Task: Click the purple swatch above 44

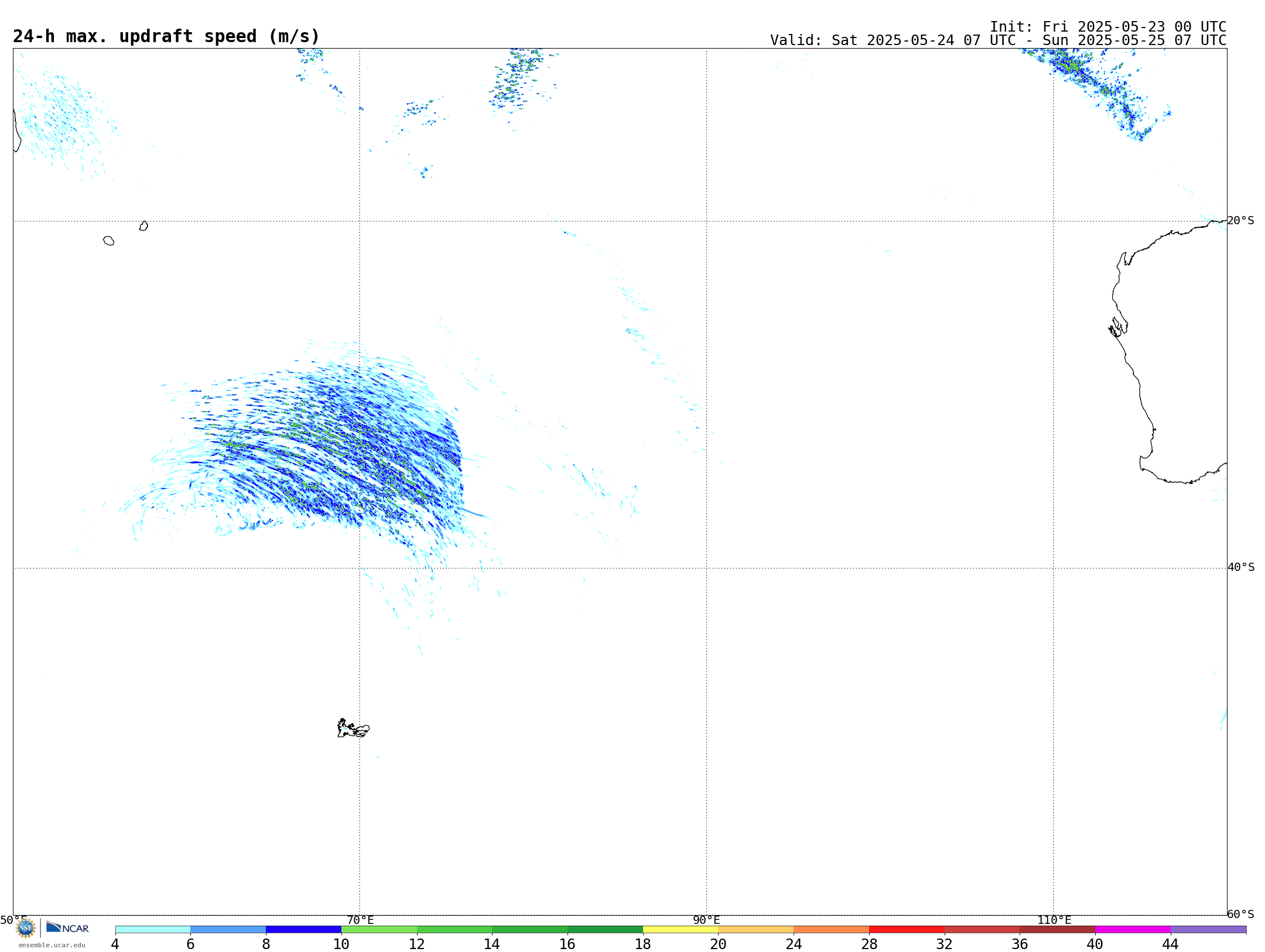Action: pos(1208,929)
